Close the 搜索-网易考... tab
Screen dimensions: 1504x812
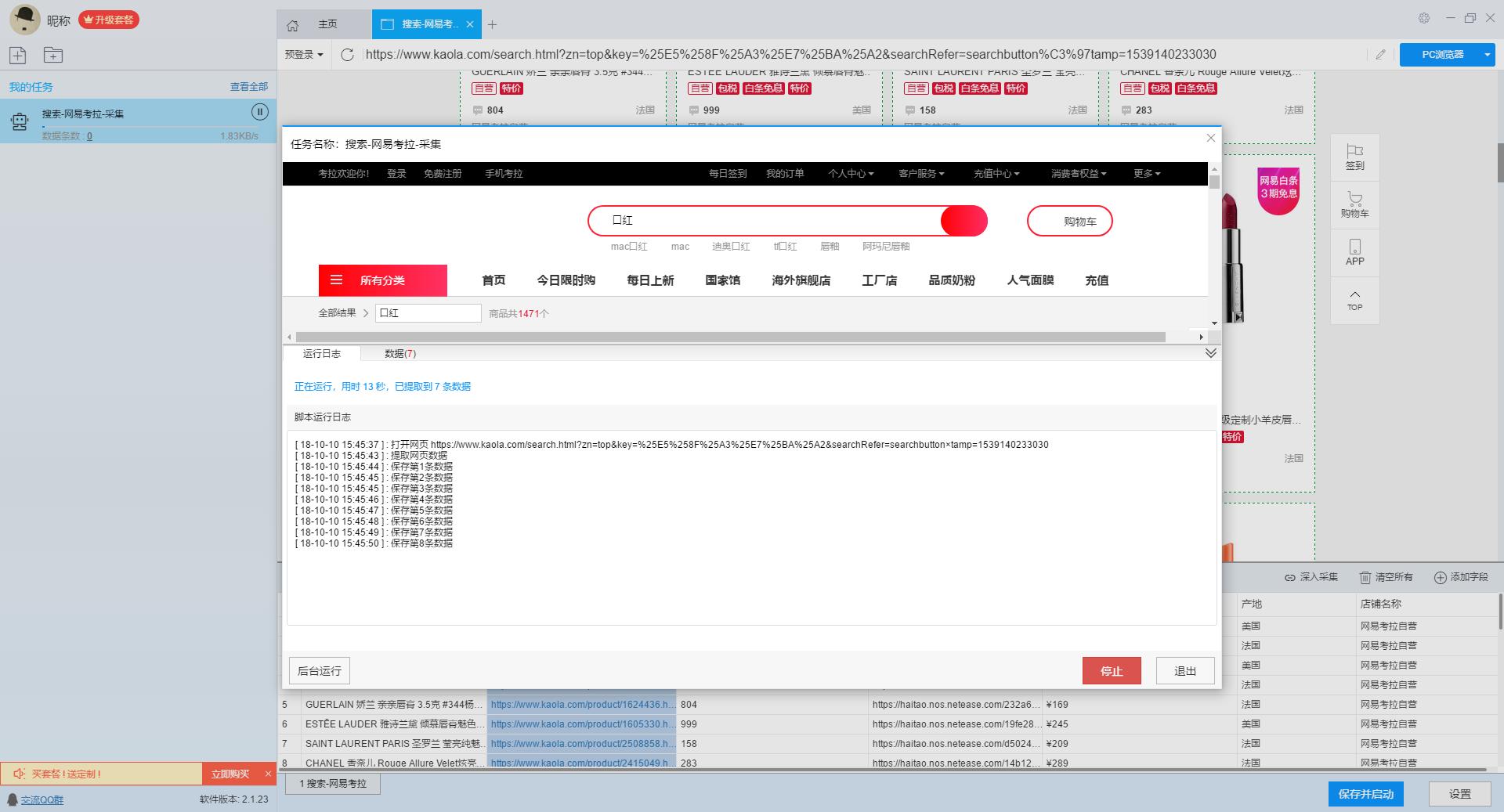point(470,24)
